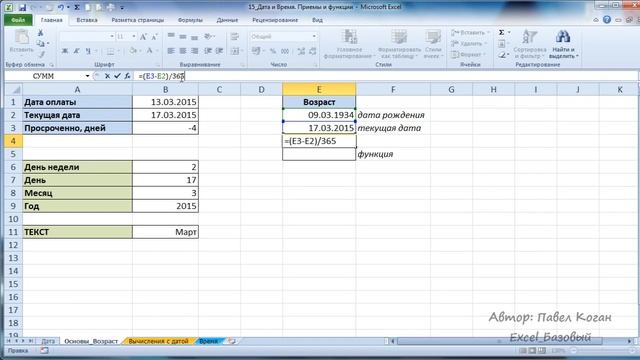Click the decrease indent icon
The image size is (640, 360).
coord(208,51)
